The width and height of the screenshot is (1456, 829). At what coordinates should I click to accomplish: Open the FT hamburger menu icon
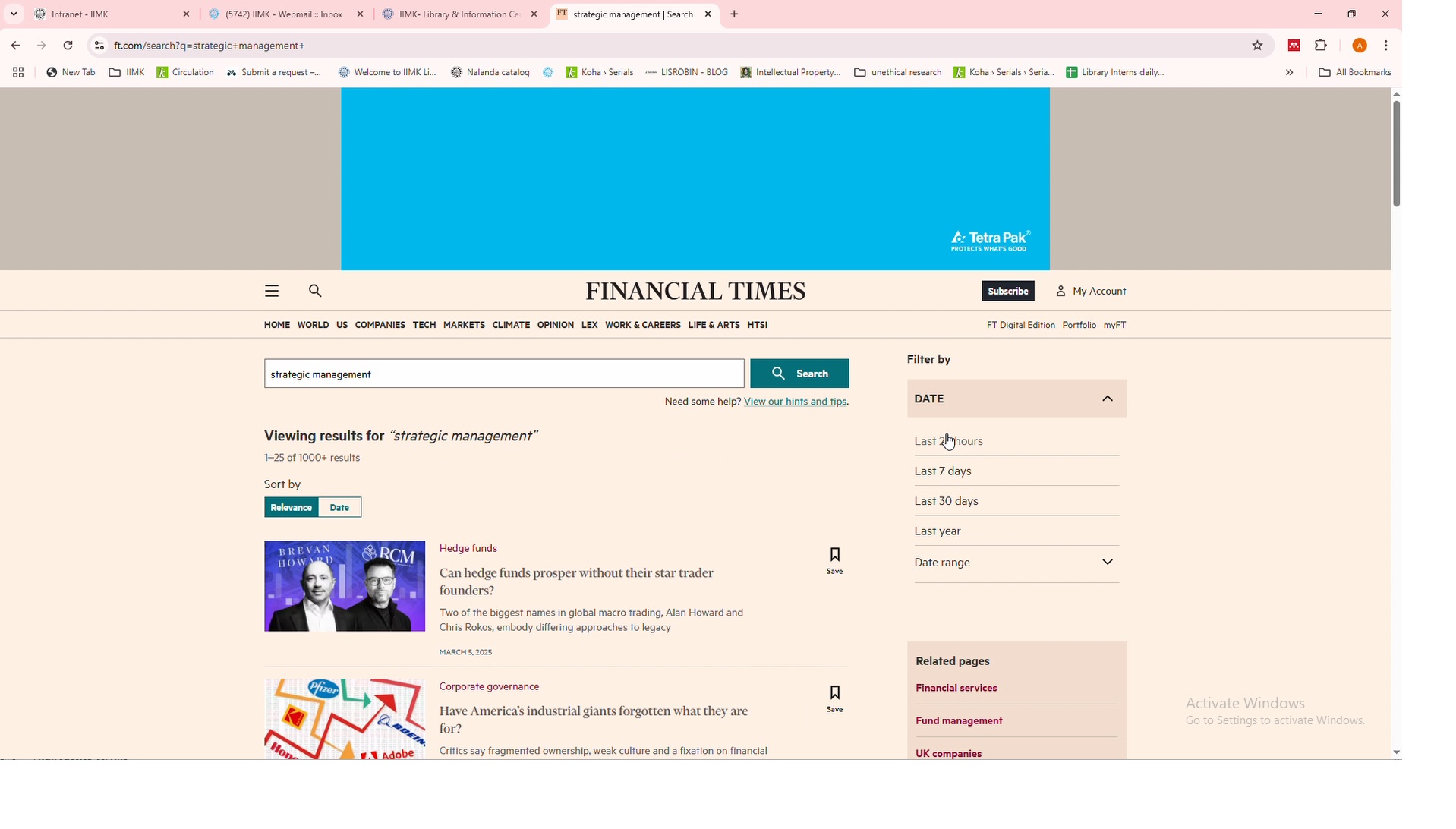click(x=272, y=292)
